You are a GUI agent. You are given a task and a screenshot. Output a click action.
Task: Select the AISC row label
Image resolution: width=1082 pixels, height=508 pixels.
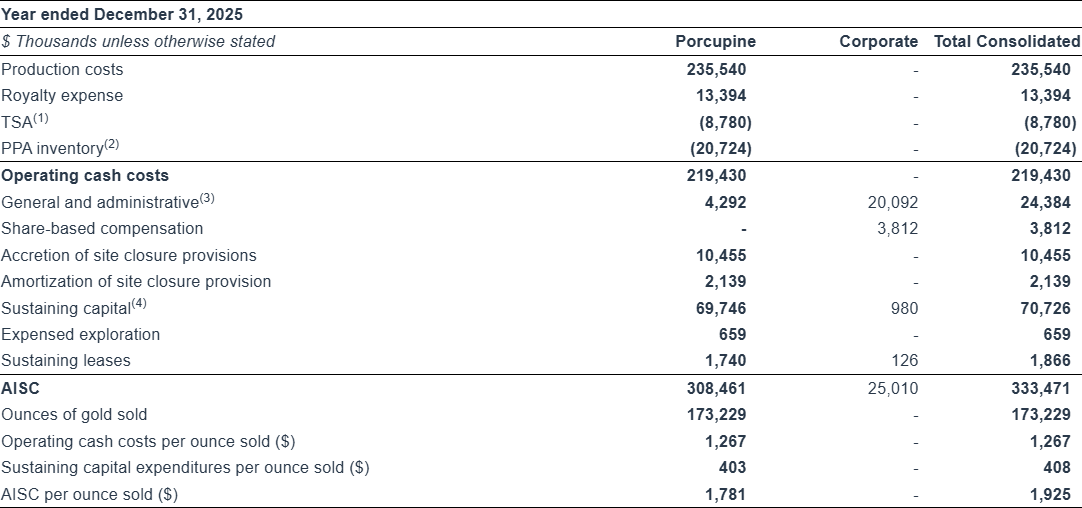(x=20, y=388)
